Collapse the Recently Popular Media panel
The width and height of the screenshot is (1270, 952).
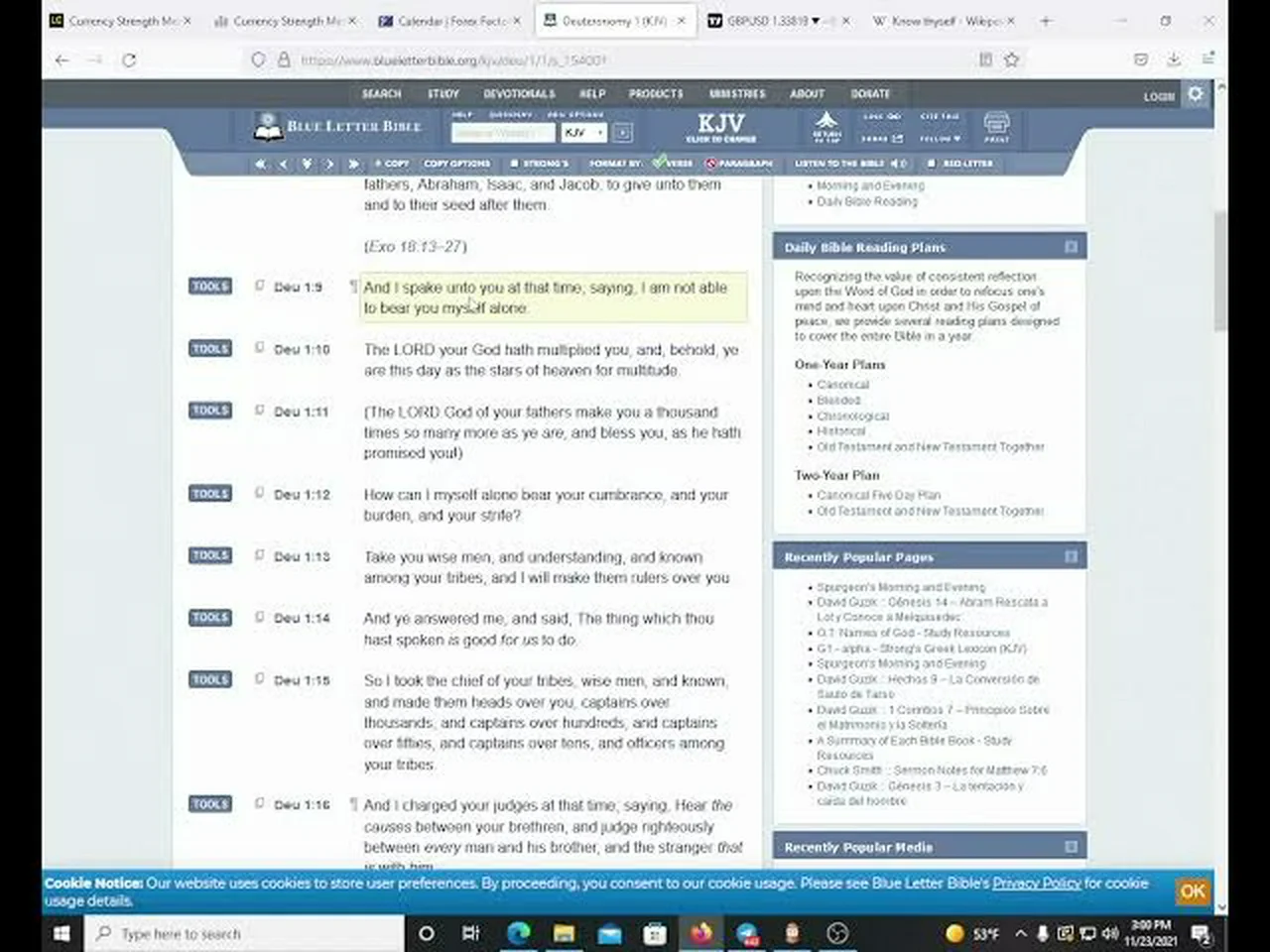1071,847
